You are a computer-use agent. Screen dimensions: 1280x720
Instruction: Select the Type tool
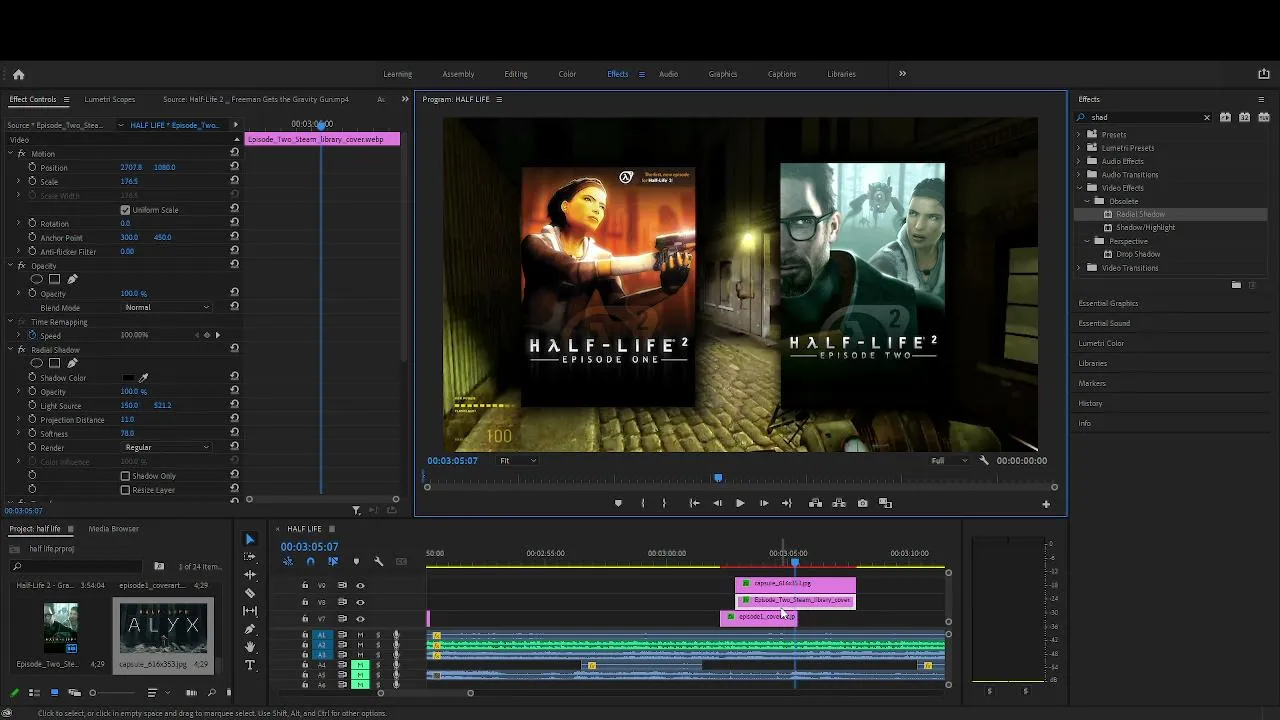pos(250,665)
